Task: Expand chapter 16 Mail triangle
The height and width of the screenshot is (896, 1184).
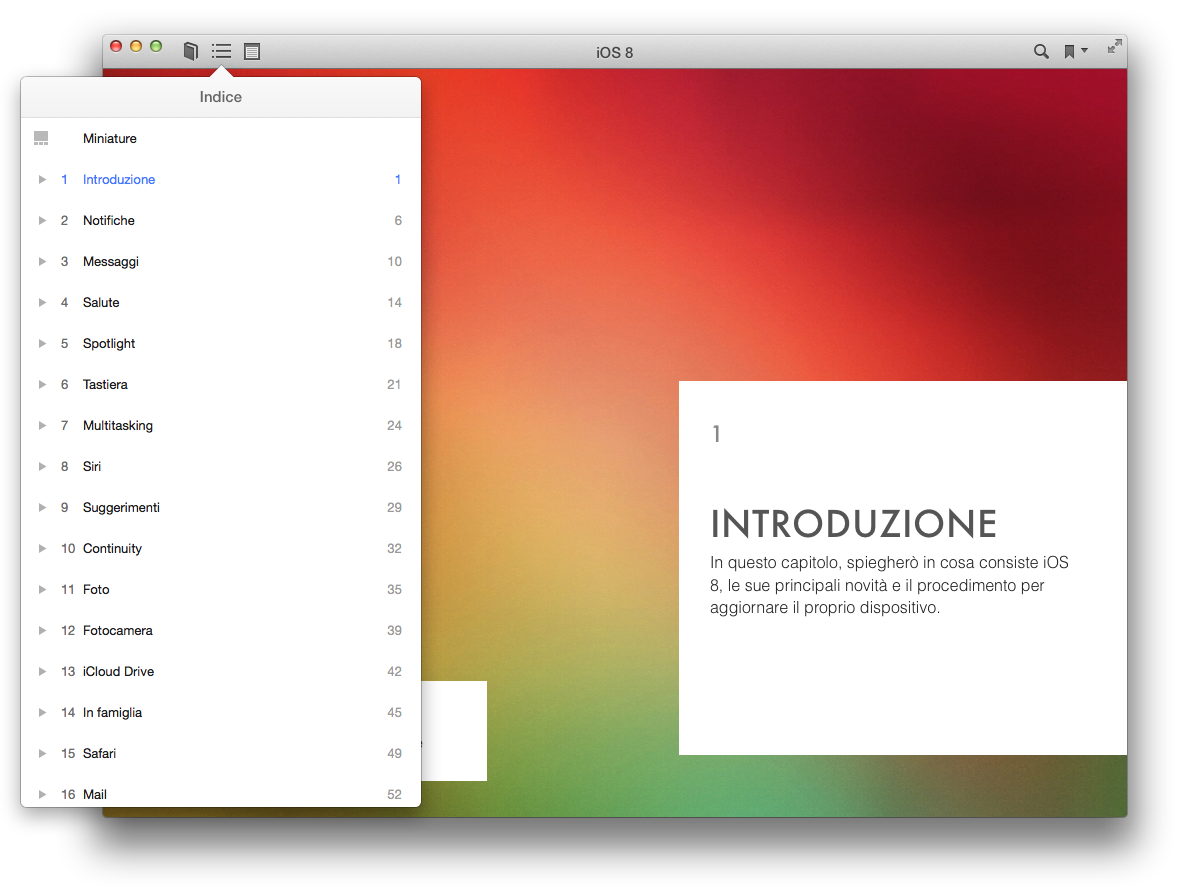Action: click(42, 794)
